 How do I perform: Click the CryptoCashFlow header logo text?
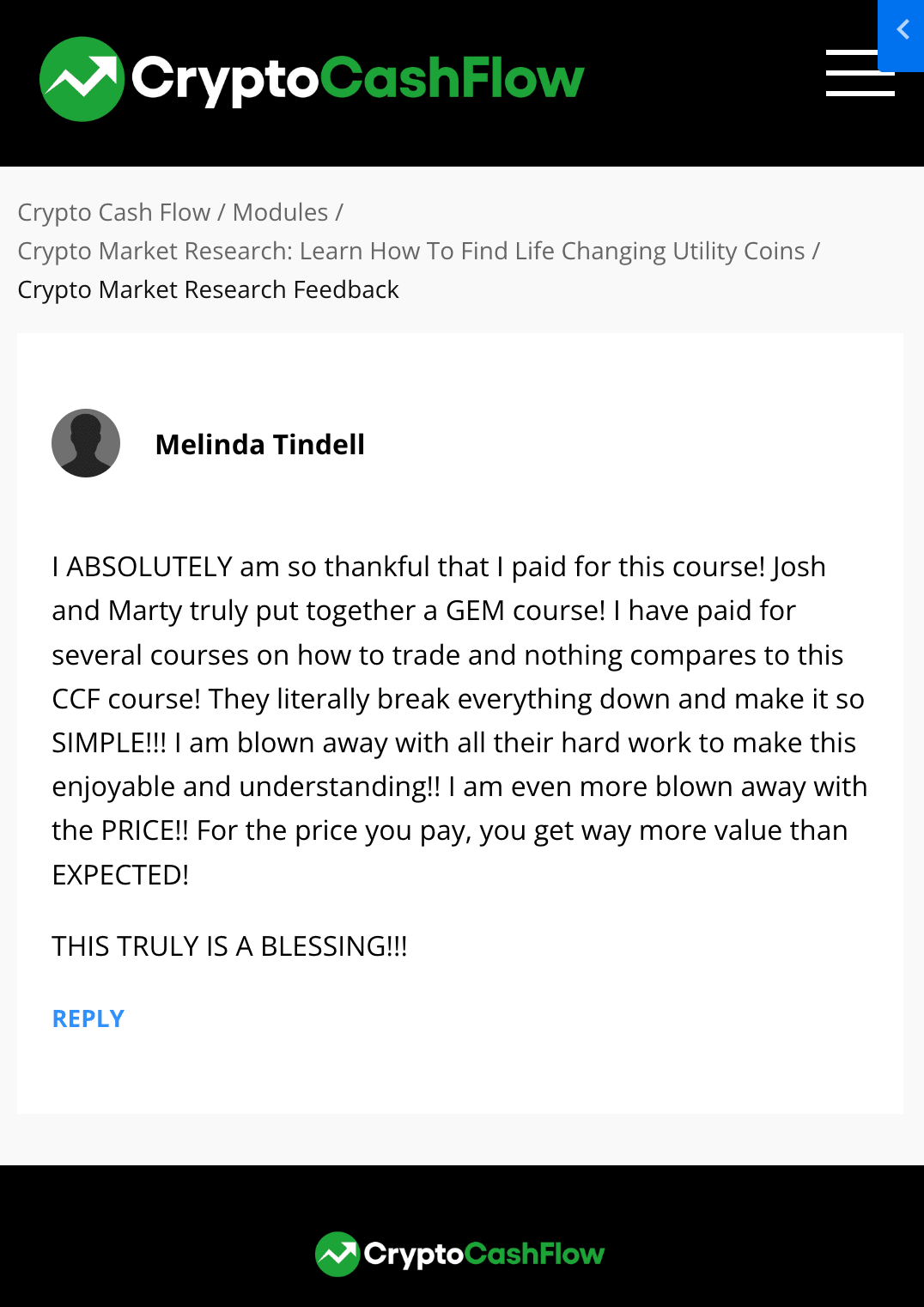[x=357, y=80]
